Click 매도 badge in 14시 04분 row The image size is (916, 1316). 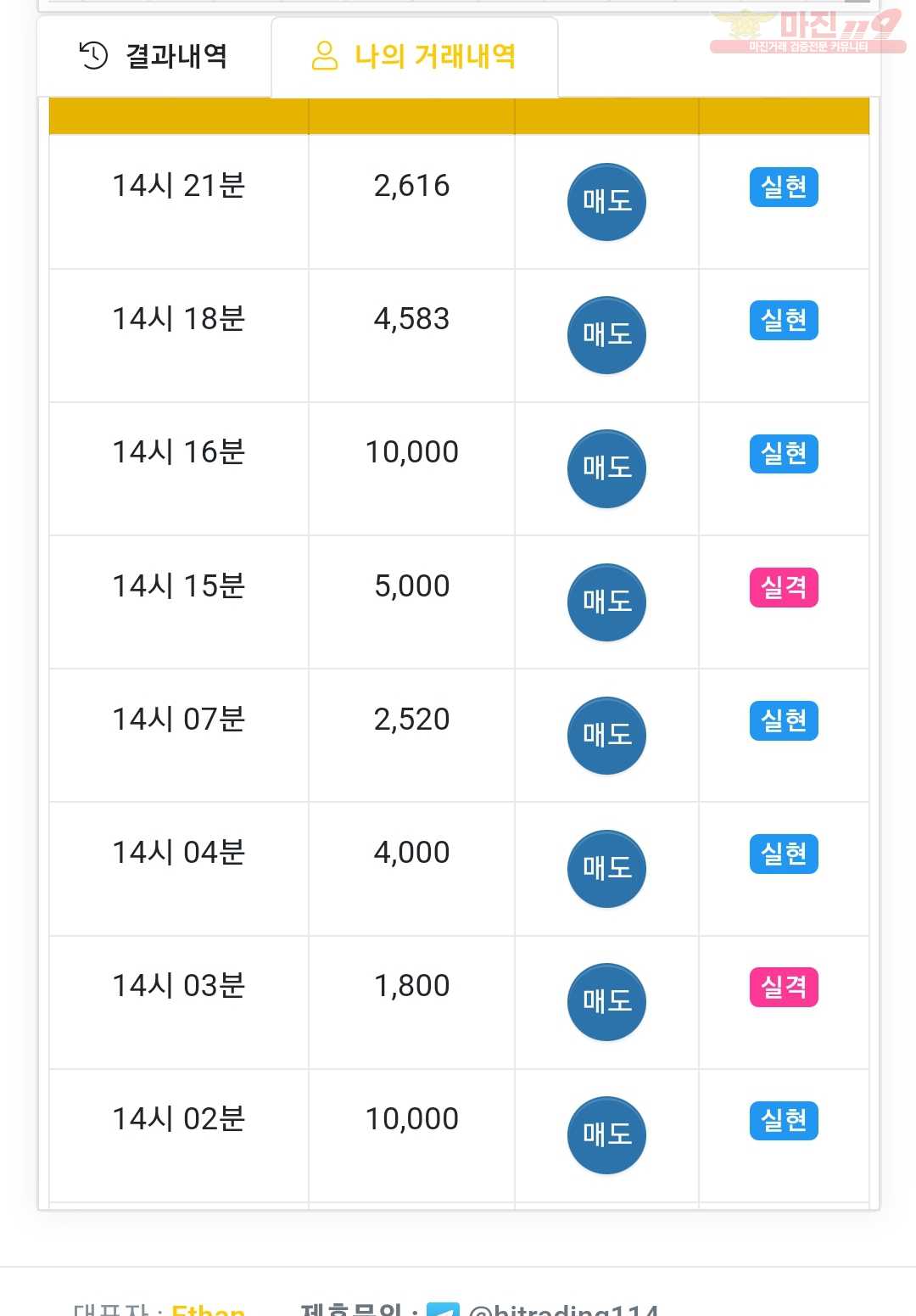[x=606, y=869]
